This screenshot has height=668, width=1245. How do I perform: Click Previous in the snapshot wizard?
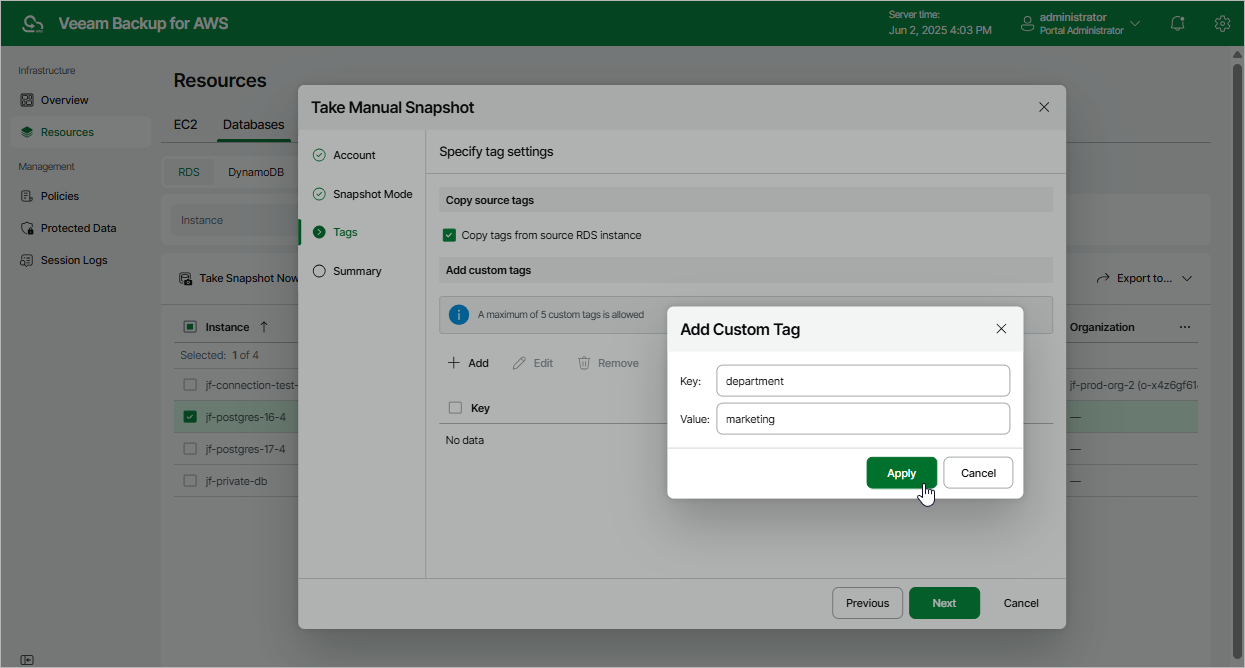867,603
